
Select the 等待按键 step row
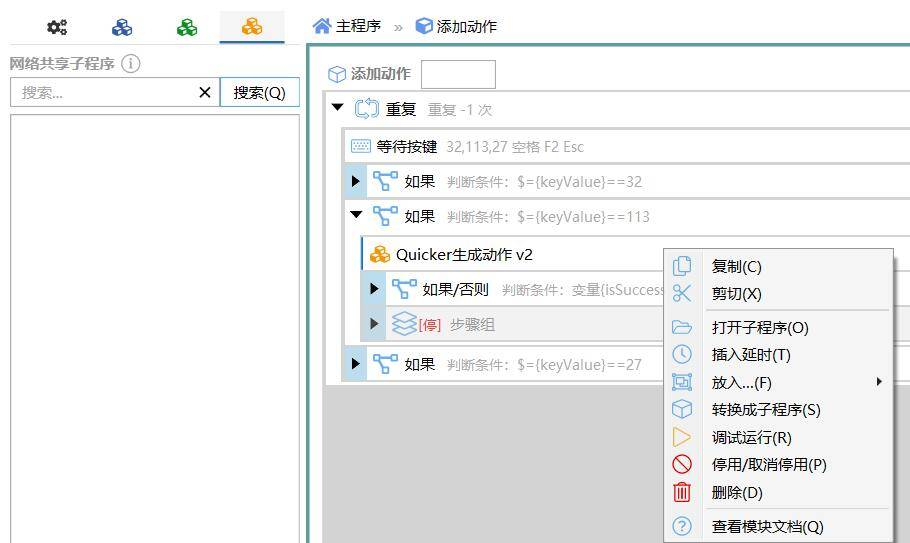(627, 146)
